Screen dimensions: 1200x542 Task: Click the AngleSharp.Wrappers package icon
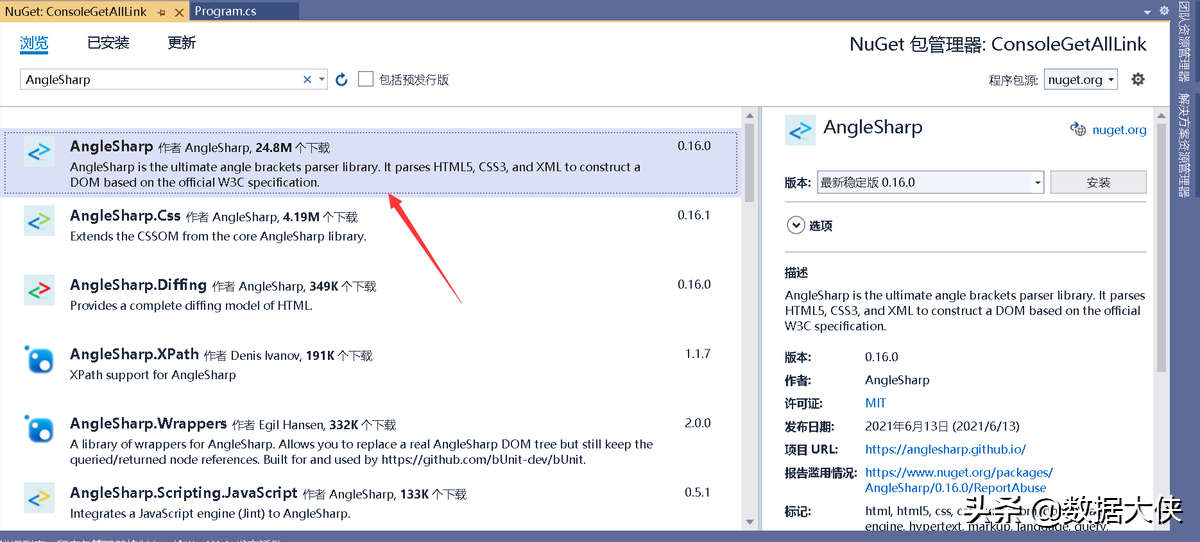38,429
